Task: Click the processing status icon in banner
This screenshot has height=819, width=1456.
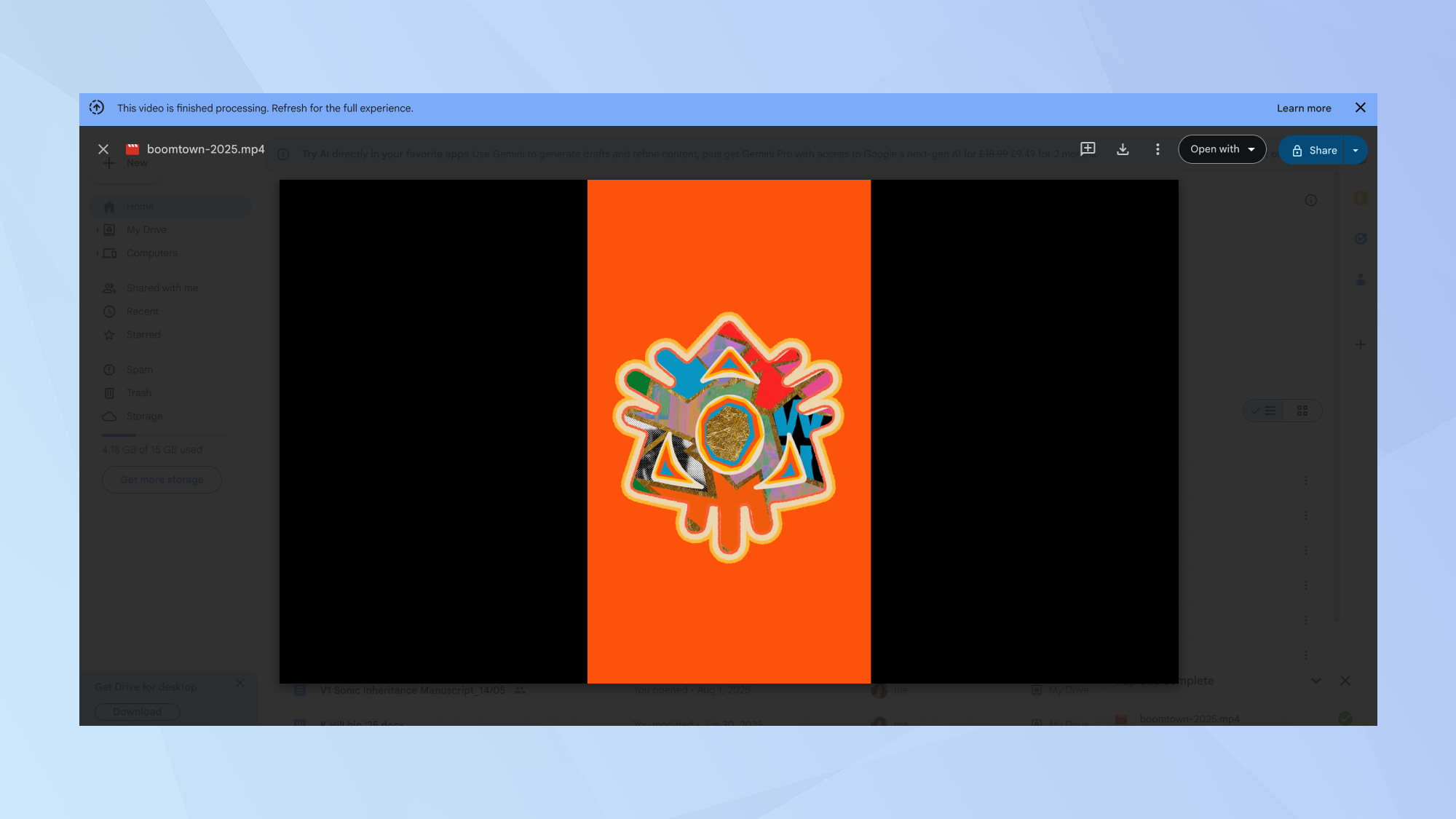Action: [x=97, y=108]
